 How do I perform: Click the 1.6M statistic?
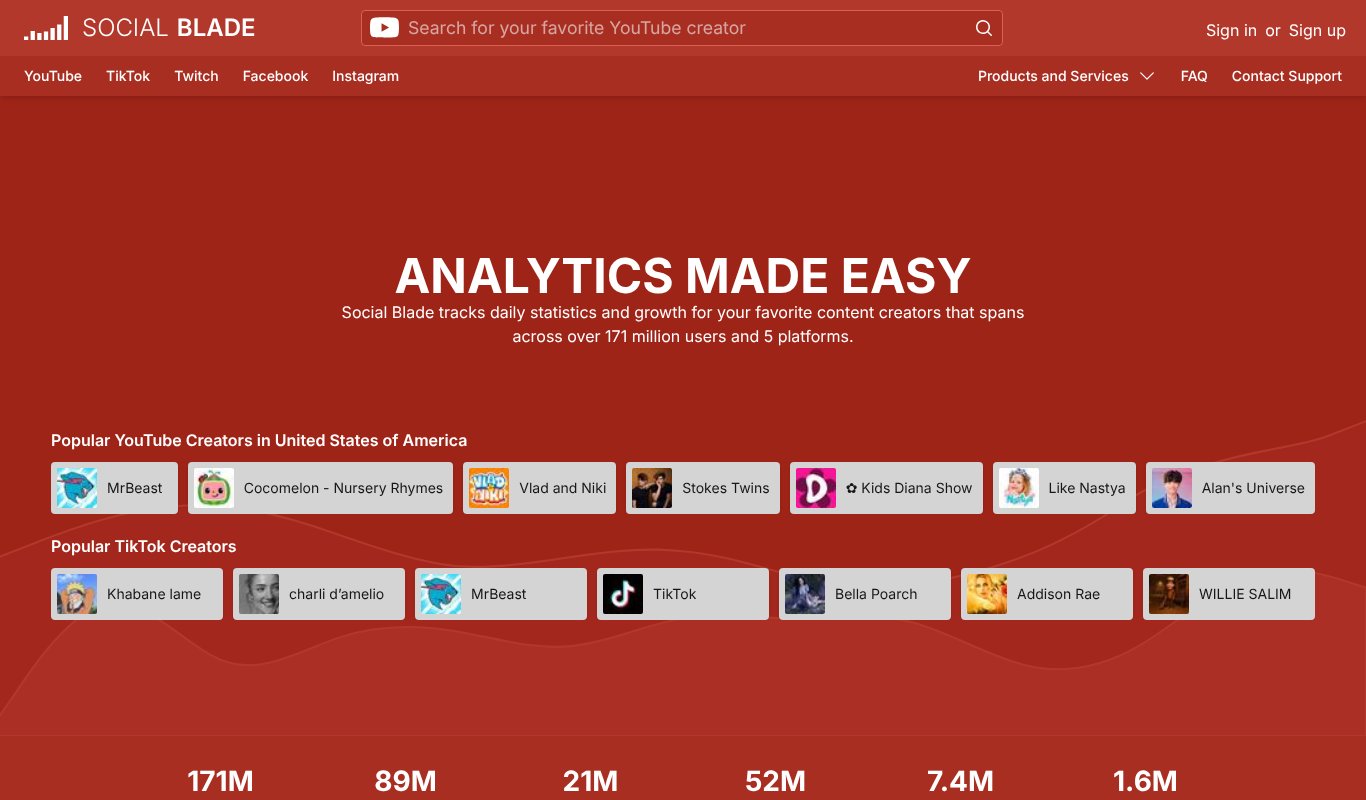[1145, 781]
